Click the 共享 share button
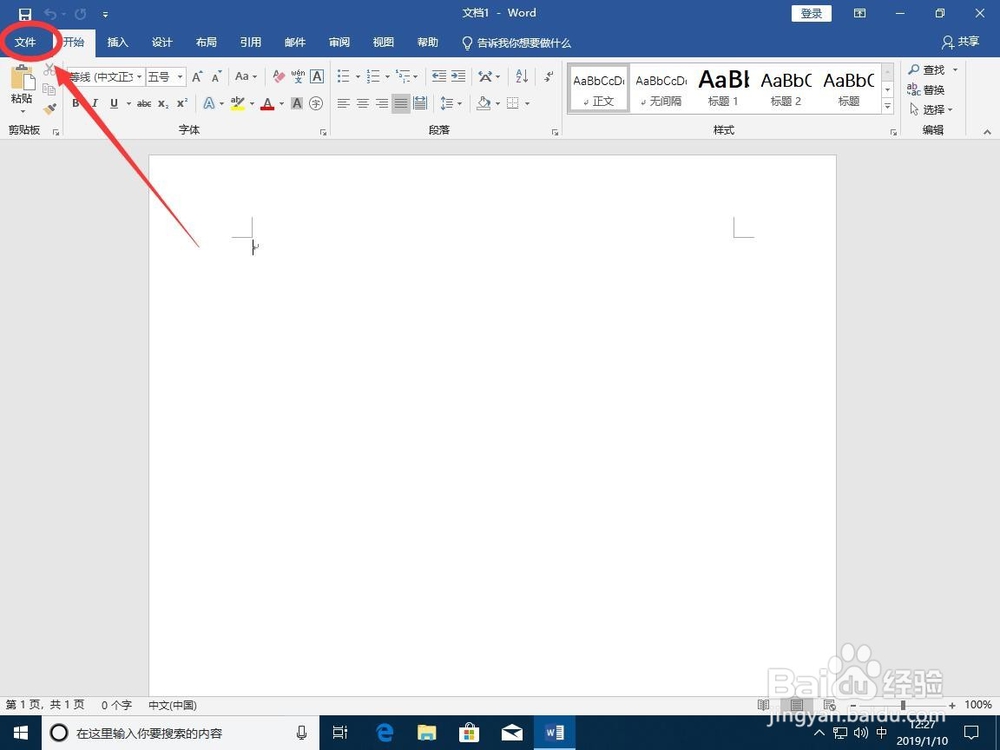 click(960, 42)
